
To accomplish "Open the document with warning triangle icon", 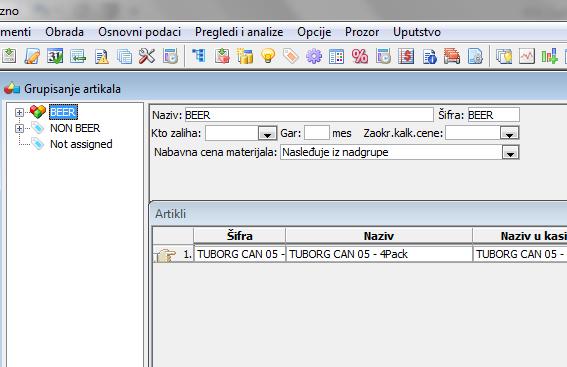I will click(102, 56).
